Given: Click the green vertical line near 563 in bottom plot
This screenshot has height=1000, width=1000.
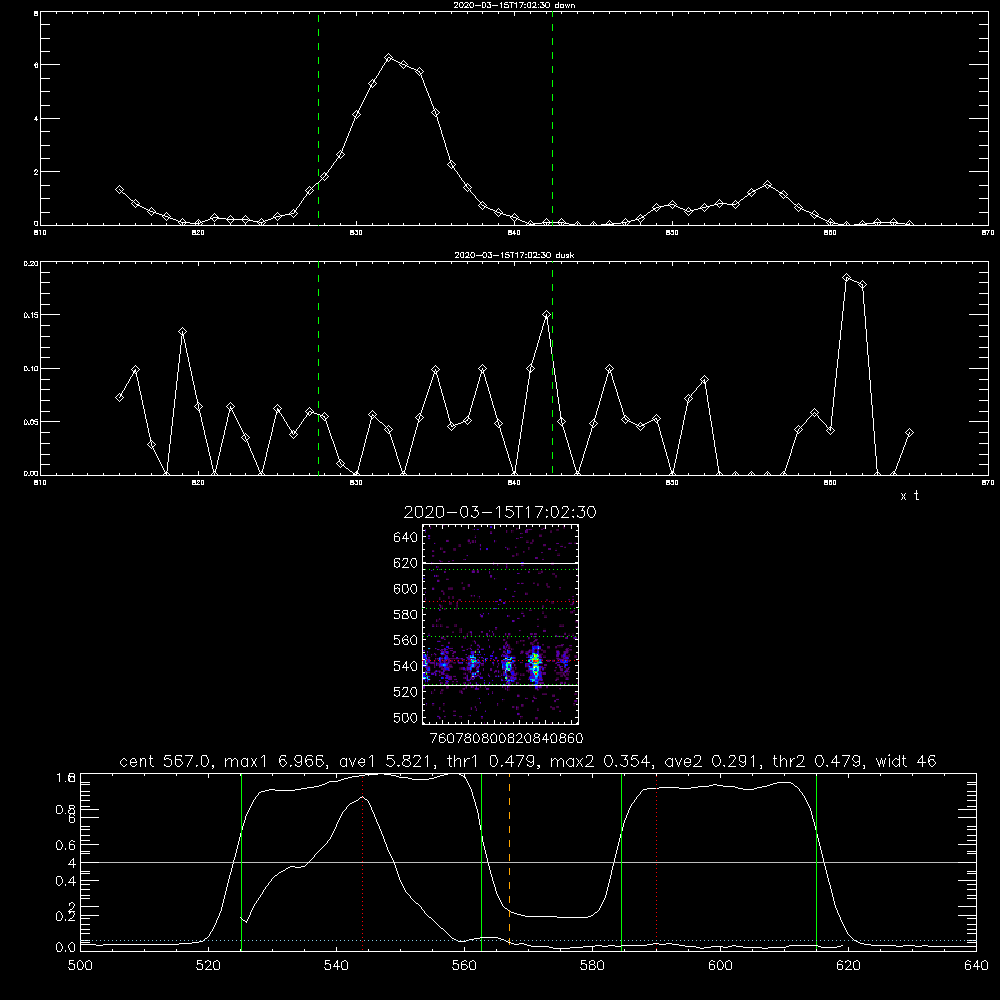Looking at the screenshot, I should click(481, 863).
